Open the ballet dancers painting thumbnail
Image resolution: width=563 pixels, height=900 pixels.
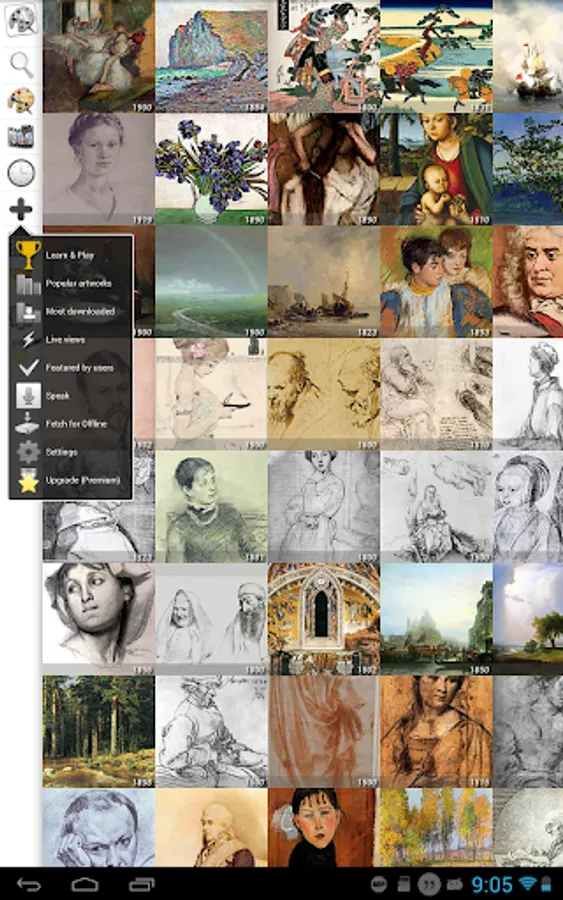click(x=98, y=56)
